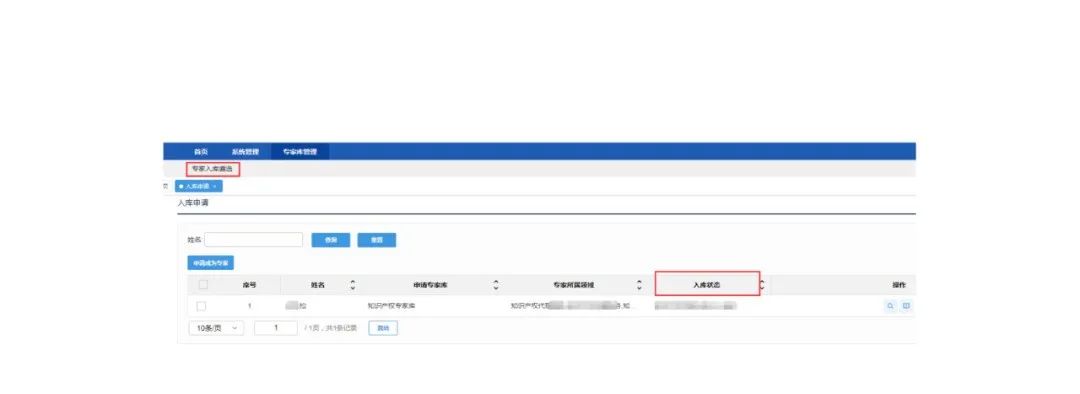Open the 首页 menu item
1080x394 pixels.
(x=201, y=152)
